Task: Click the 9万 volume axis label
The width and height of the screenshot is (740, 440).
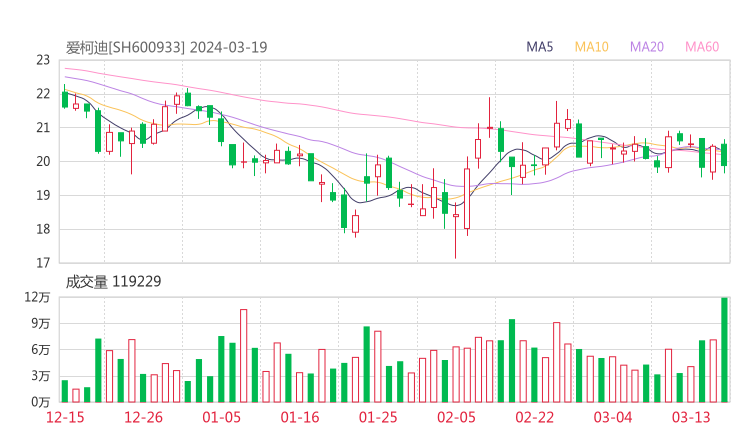Action: [41, 323]
